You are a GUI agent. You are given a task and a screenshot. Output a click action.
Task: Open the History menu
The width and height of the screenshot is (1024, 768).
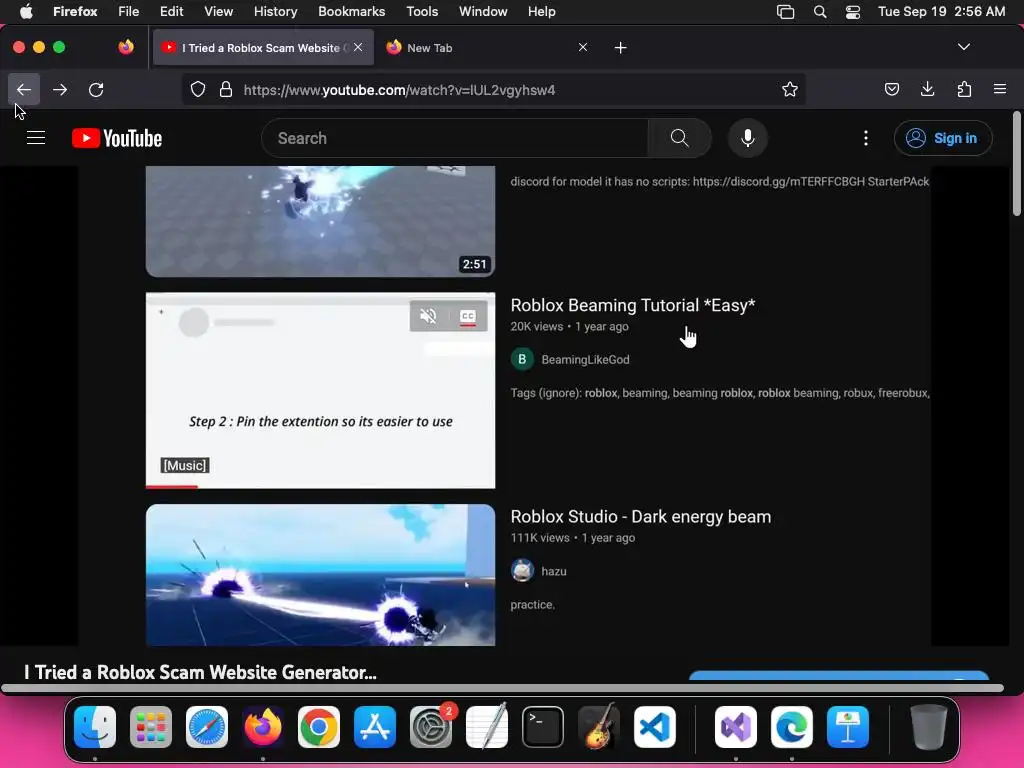pyautogui.click(x=275, y=11)
